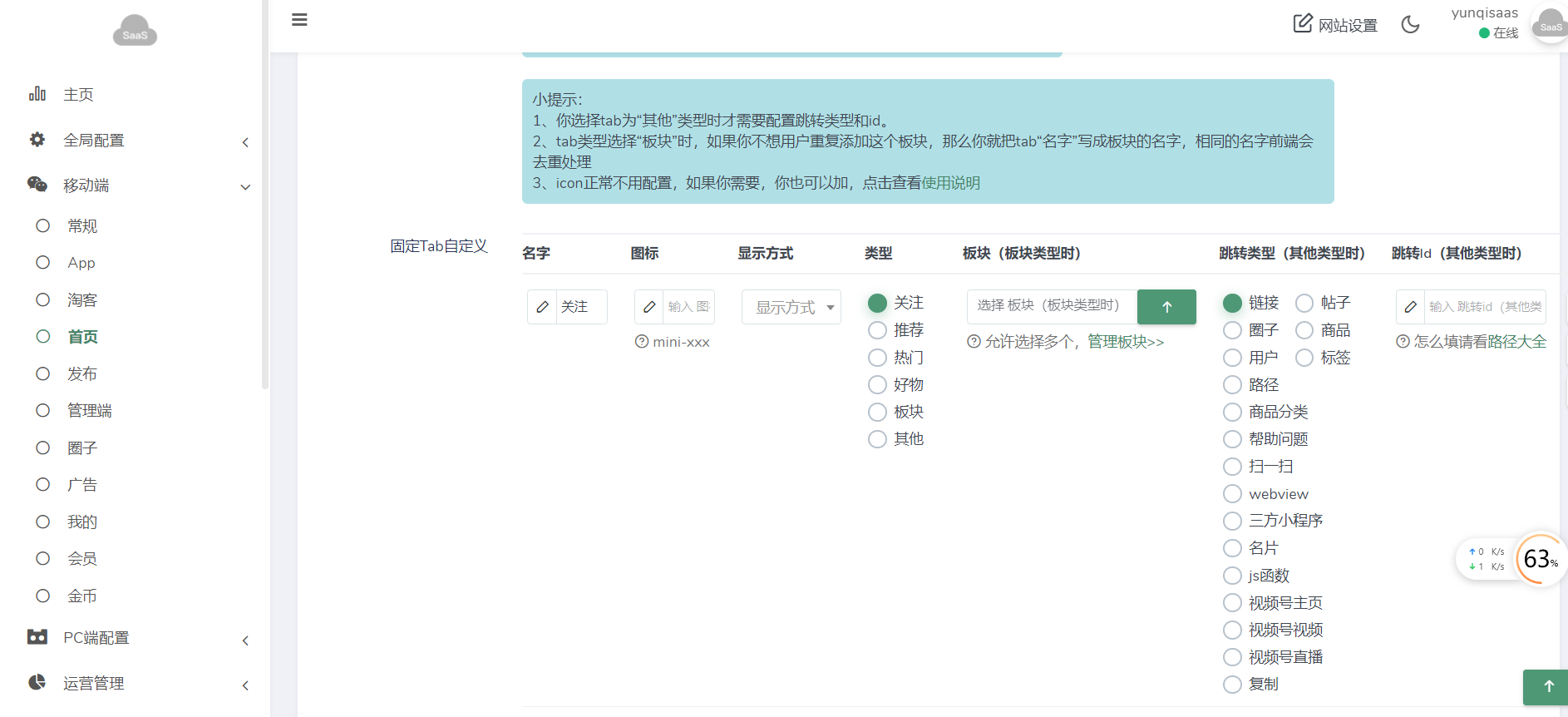Image resolution: width=1568 pixels, height=717 pixels.
Task: Click the yunqisaas username
Action: pyautogui.click(x=1484, y=13)
